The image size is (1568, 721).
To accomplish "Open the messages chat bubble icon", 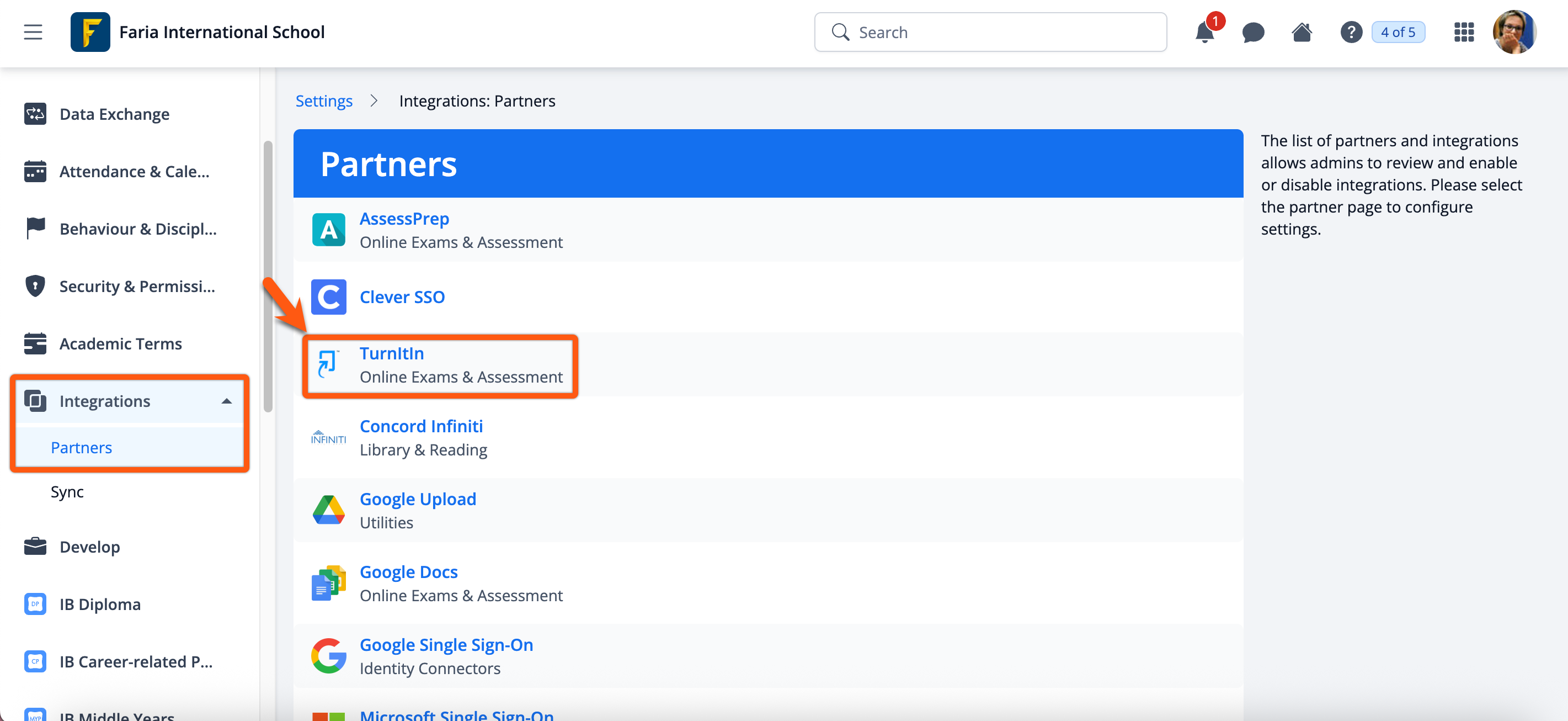I will 1253,32.
